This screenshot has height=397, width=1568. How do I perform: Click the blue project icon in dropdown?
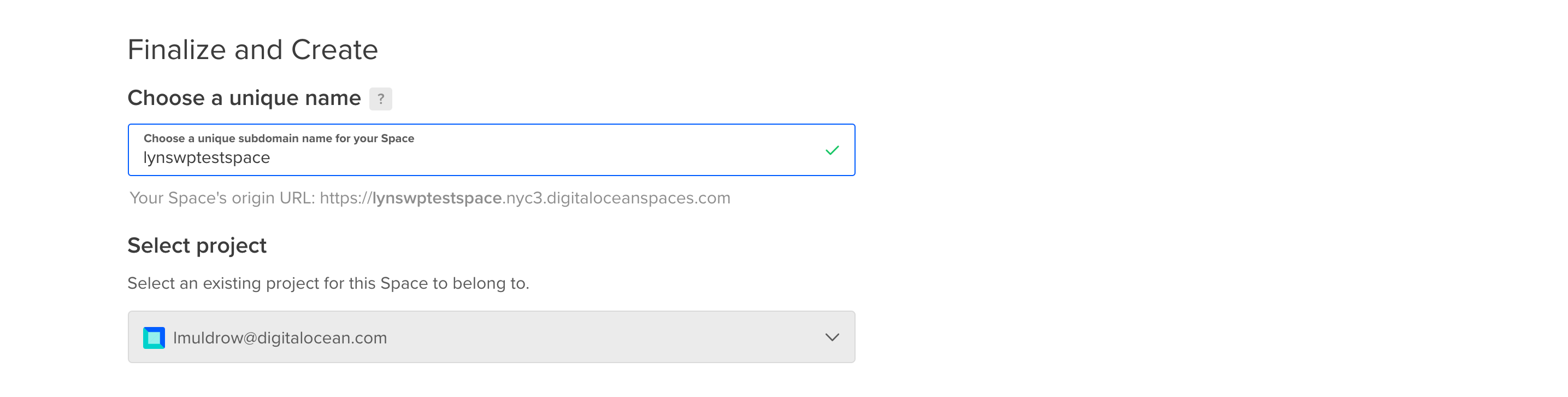(154, 337)
